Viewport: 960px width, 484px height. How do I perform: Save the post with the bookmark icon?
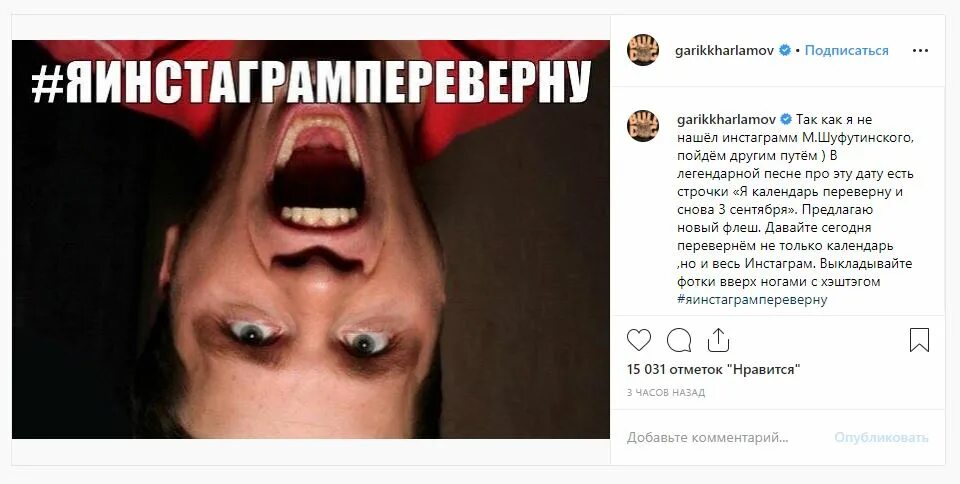point(919,340)
